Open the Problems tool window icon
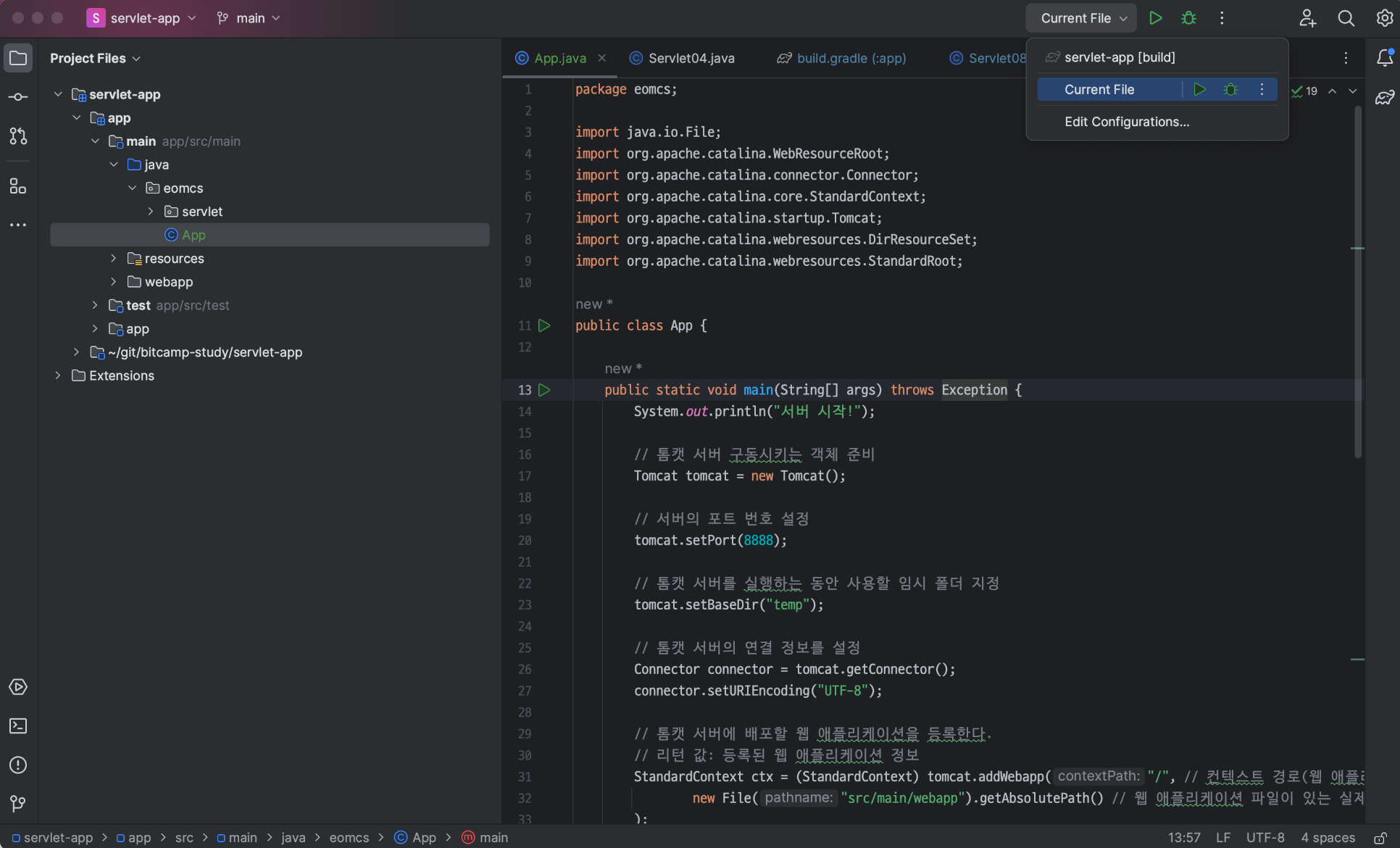 (x=18, y=765)
